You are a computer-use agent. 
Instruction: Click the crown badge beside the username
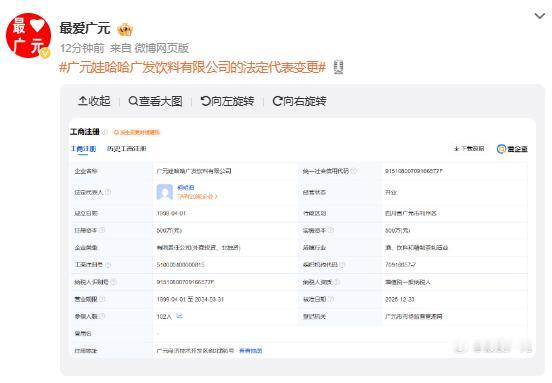pos(125,30)
